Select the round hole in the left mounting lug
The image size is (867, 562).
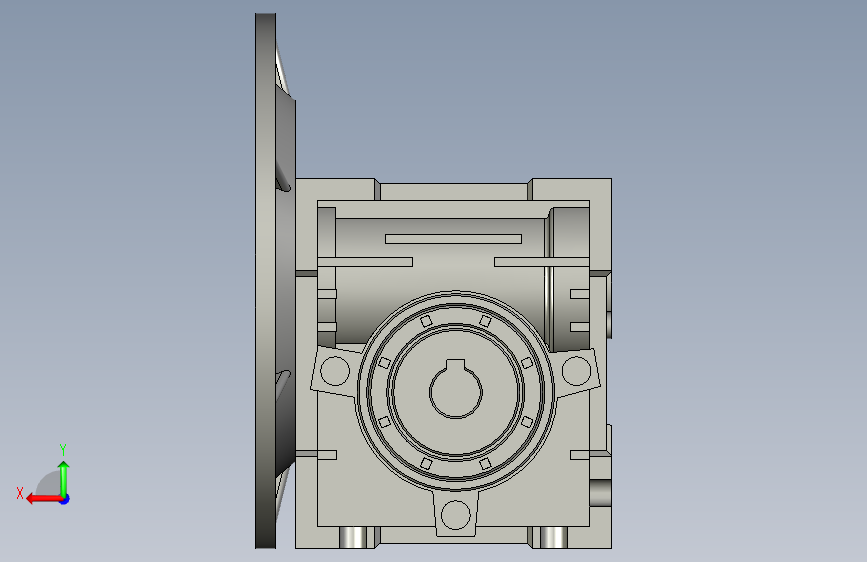coord(335,371)
